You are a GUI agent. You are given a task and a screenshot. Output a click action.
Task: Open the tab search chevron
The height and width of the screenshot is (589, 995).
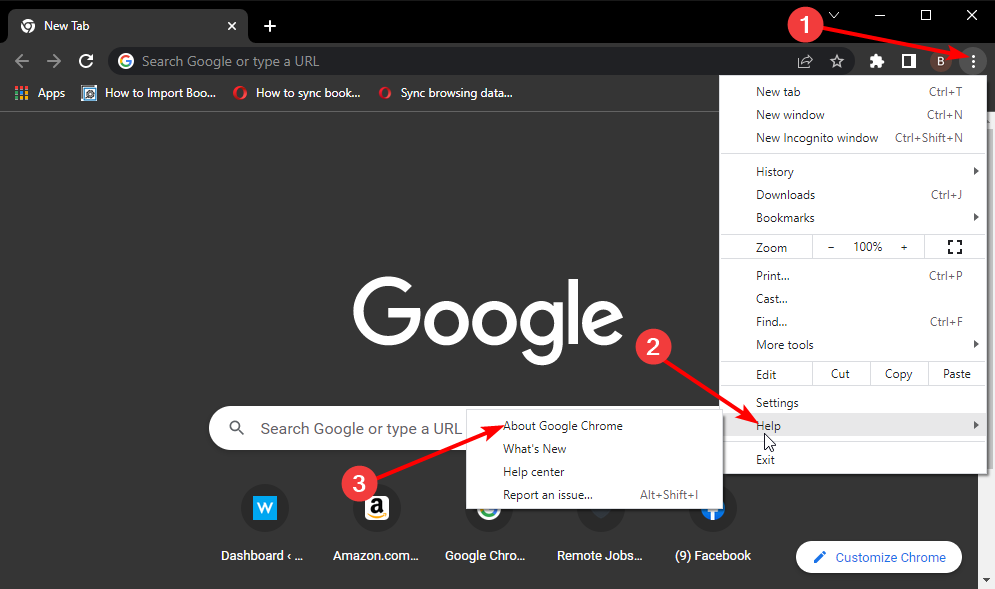(x=834, y=15)
